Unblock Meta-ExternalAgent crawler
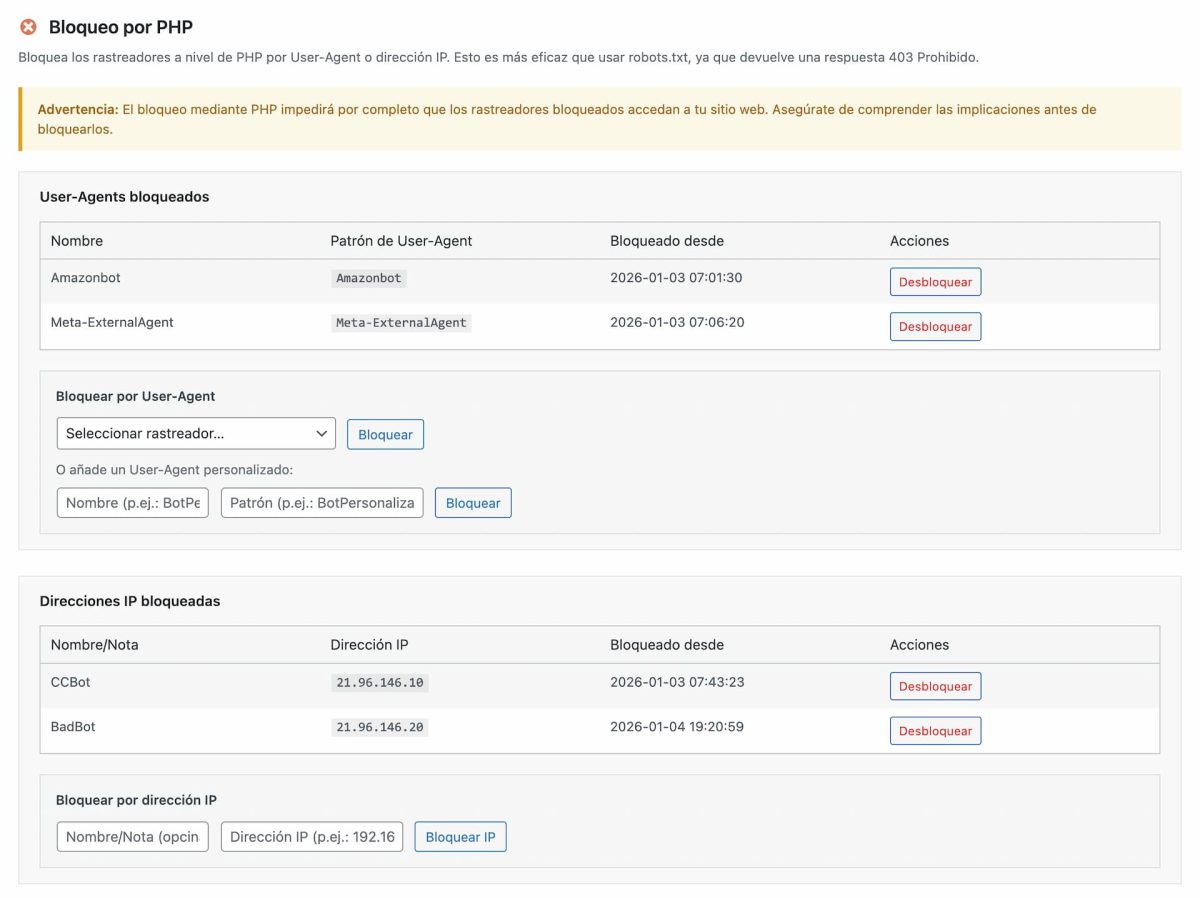This screenshot has width=1200, height=899. tap(935, 326)
